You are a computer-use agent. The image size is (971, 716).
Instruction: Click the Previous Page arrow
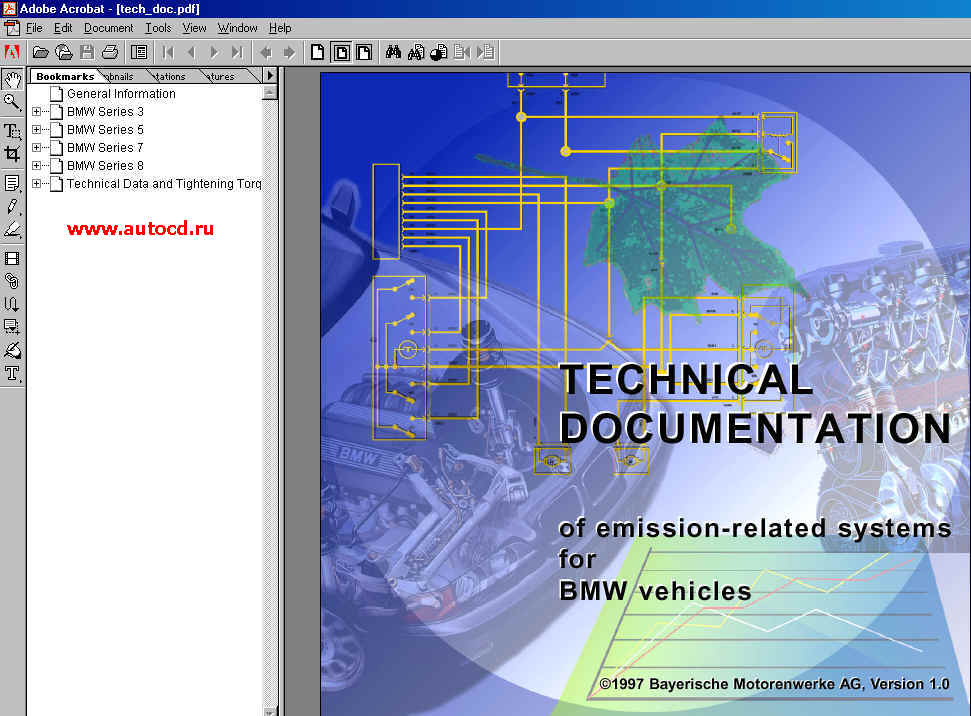[191, 52]
